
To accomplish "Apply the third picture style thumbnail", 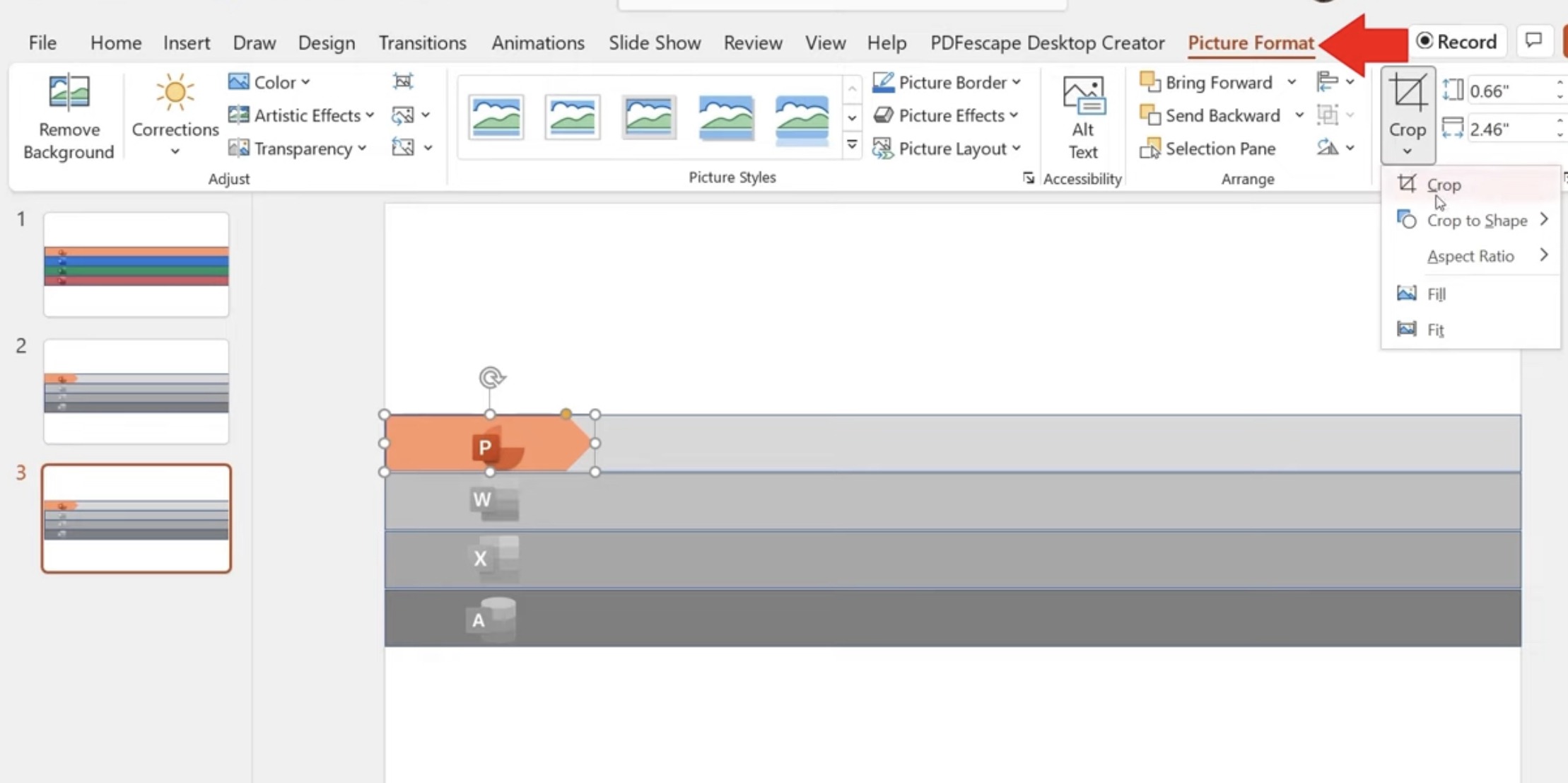I will 649,117.
